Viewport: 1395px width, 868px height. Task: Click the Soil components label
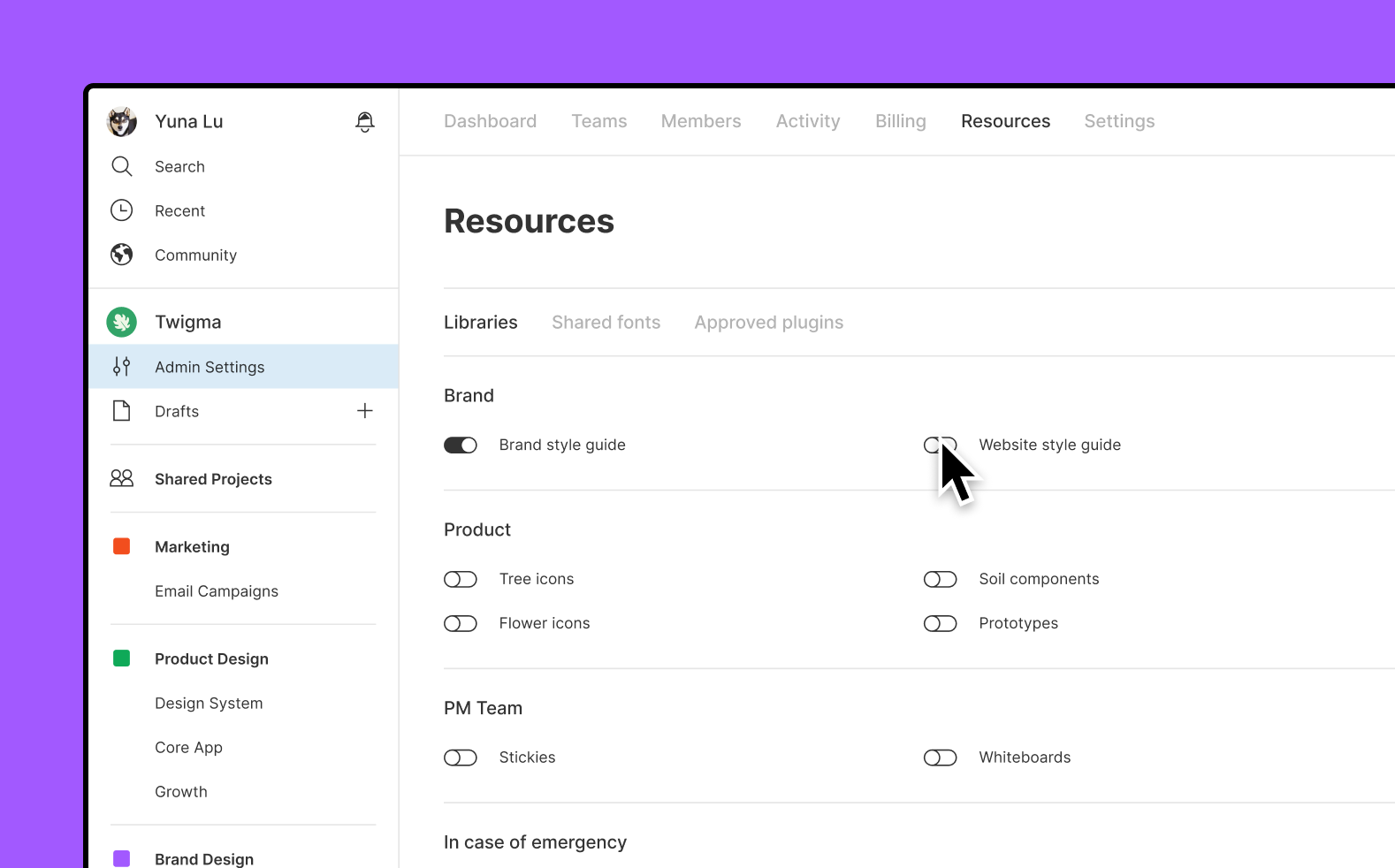tap(1039, 579)
